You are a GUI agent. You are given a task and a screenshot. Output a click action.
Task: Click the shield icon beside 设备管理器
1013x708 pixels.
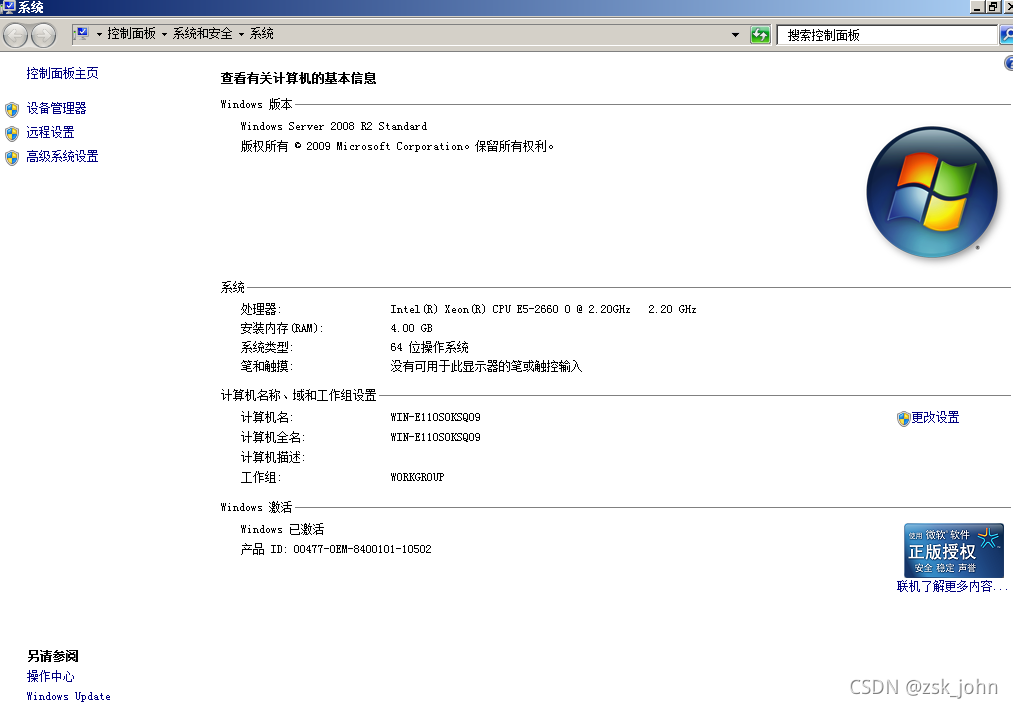tap(12, 109)
